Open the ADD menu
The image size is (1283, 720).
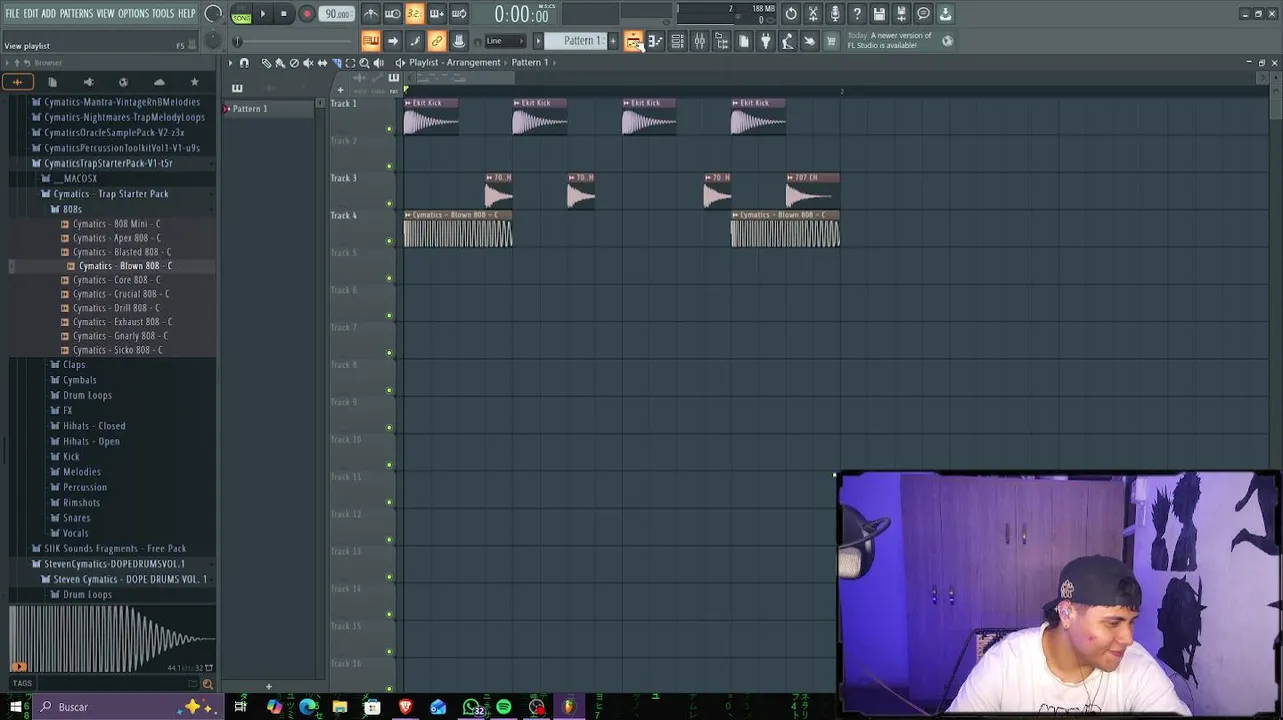[49, 14]
